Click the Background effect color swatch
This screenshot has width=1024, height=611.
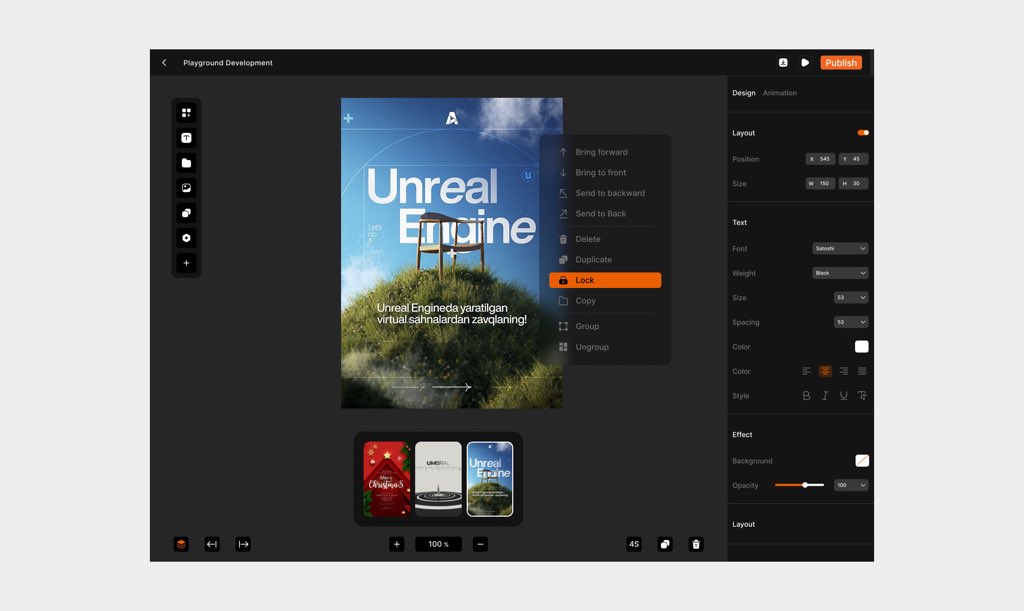[x=861, y=461]
